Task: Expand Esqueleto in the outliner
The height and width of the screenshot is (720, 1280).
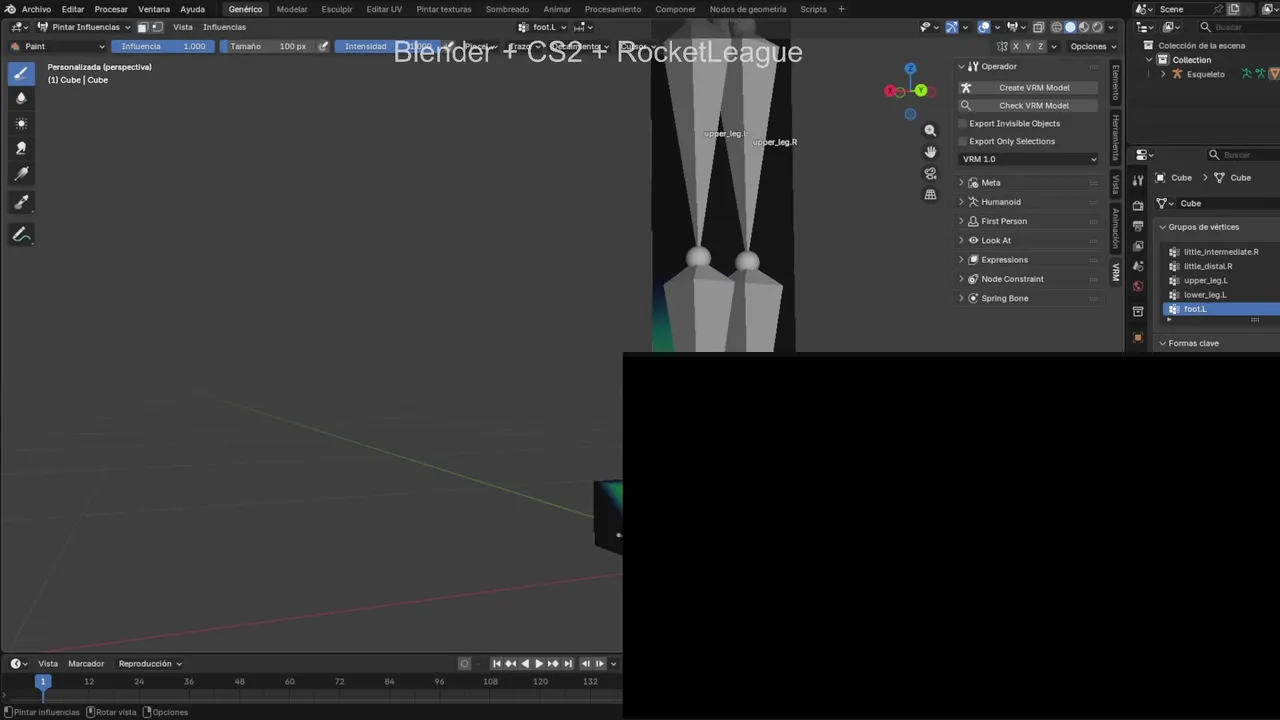Action: coord(1163,74)
